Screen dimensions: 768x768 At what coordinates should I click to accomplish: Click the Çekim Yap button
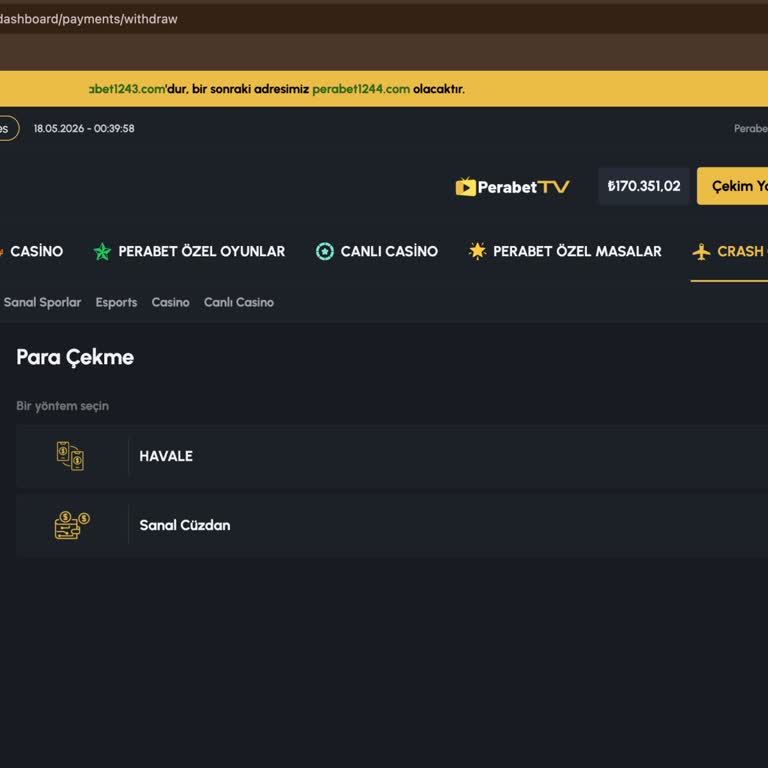pos(732,186)
